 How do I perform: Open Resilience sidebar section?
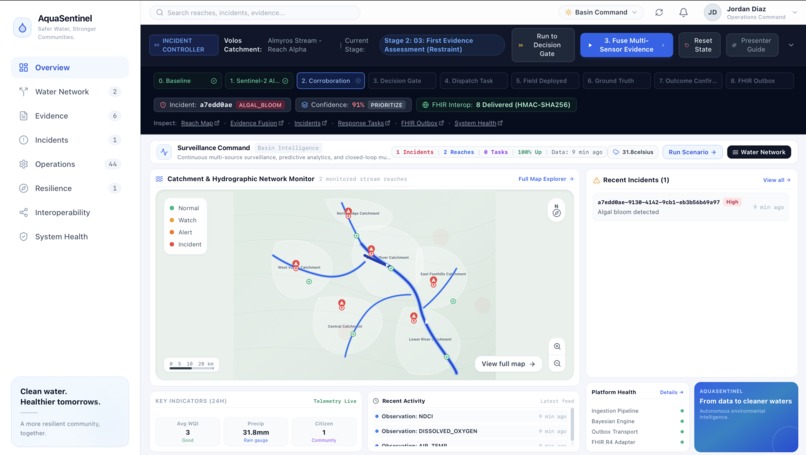pos(70,188)
